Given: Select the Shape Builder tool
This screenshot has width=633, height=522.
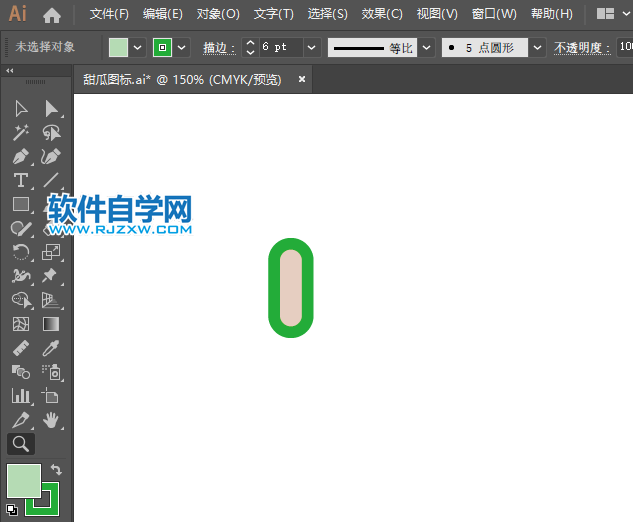Looking at the screenshot, I should pos(21,300).
